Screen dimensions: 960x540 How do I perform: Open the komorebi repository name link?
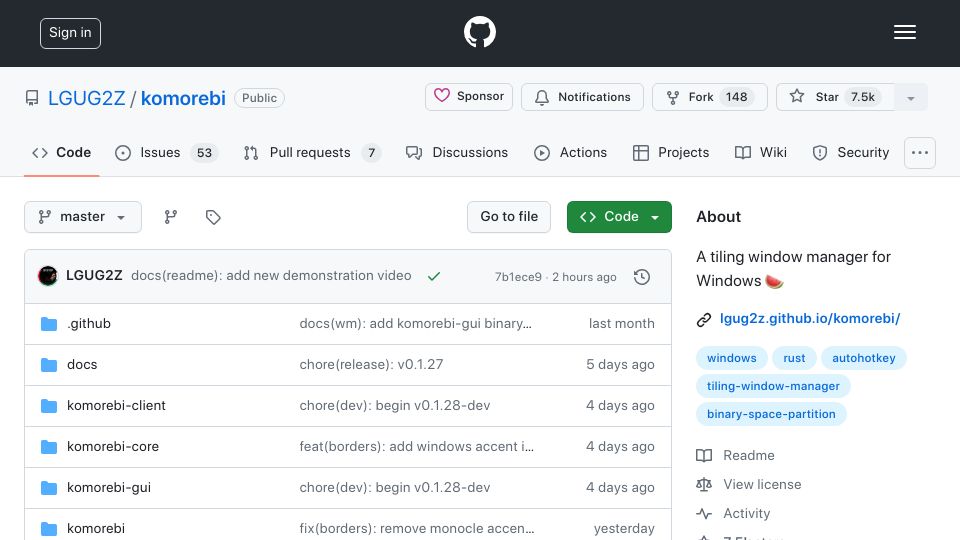click(183, 98)
